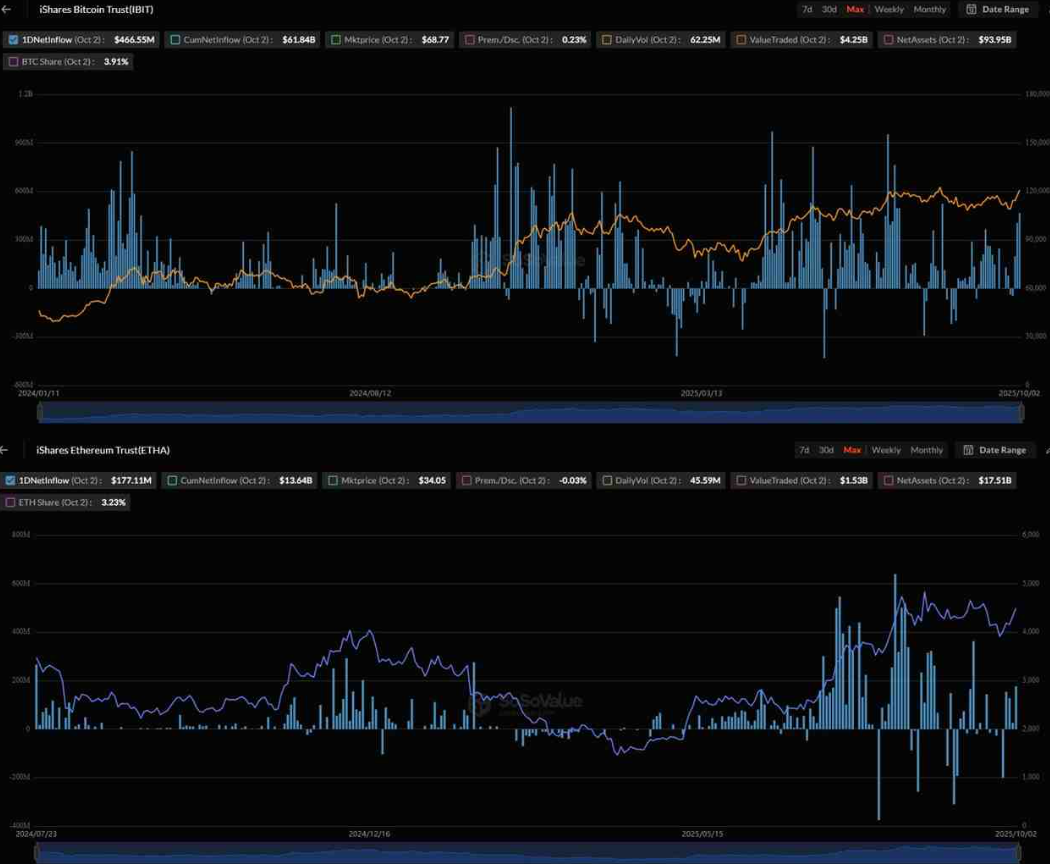
Task: Switch ETHA chart to Monthly view
Action: click(926, 450)
